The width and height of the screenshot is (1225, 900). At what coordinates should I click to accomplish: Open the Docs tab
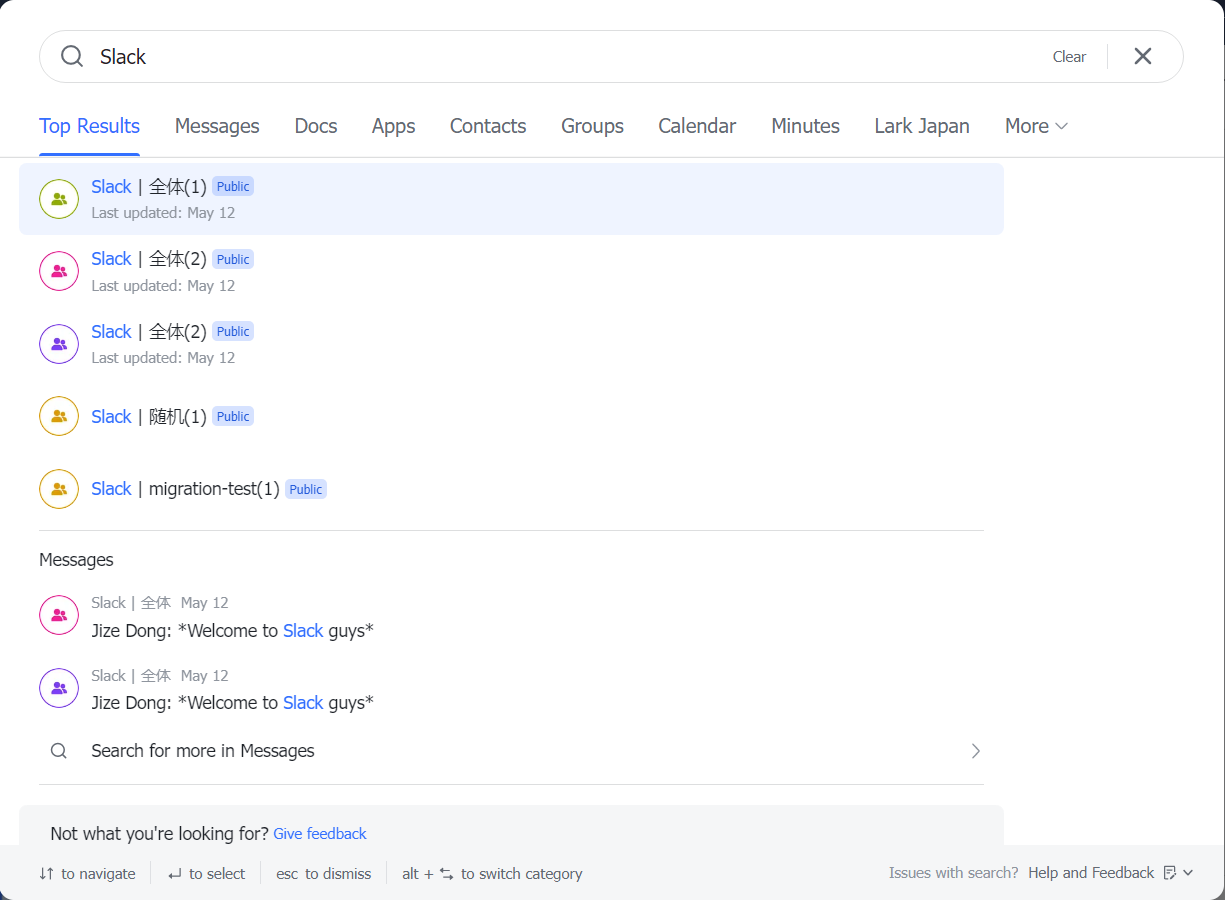(x=316, y=126)
